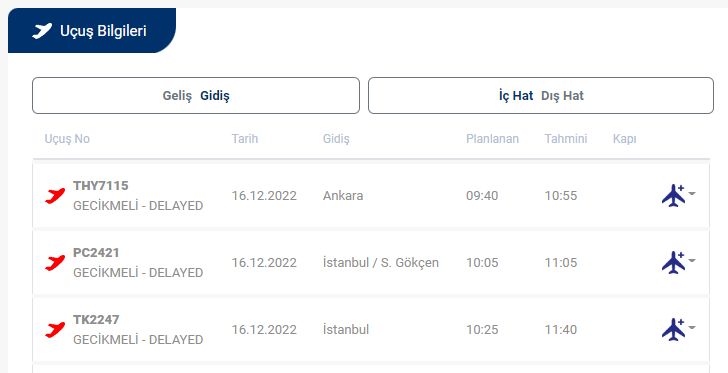Image resolution: width=728 pixels, height=373 pixels.
Task: Click the blue plane icon for TK2247
Action: pyautogui.click(x=674, y=329)
